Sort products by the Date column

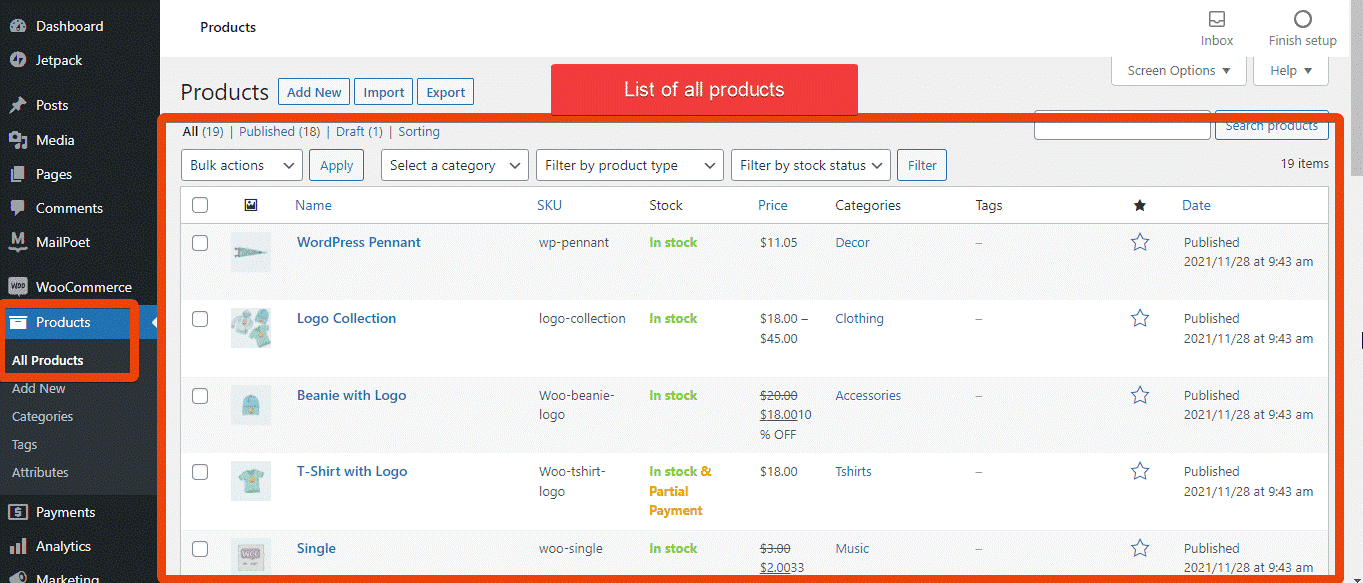[1196, 205]
